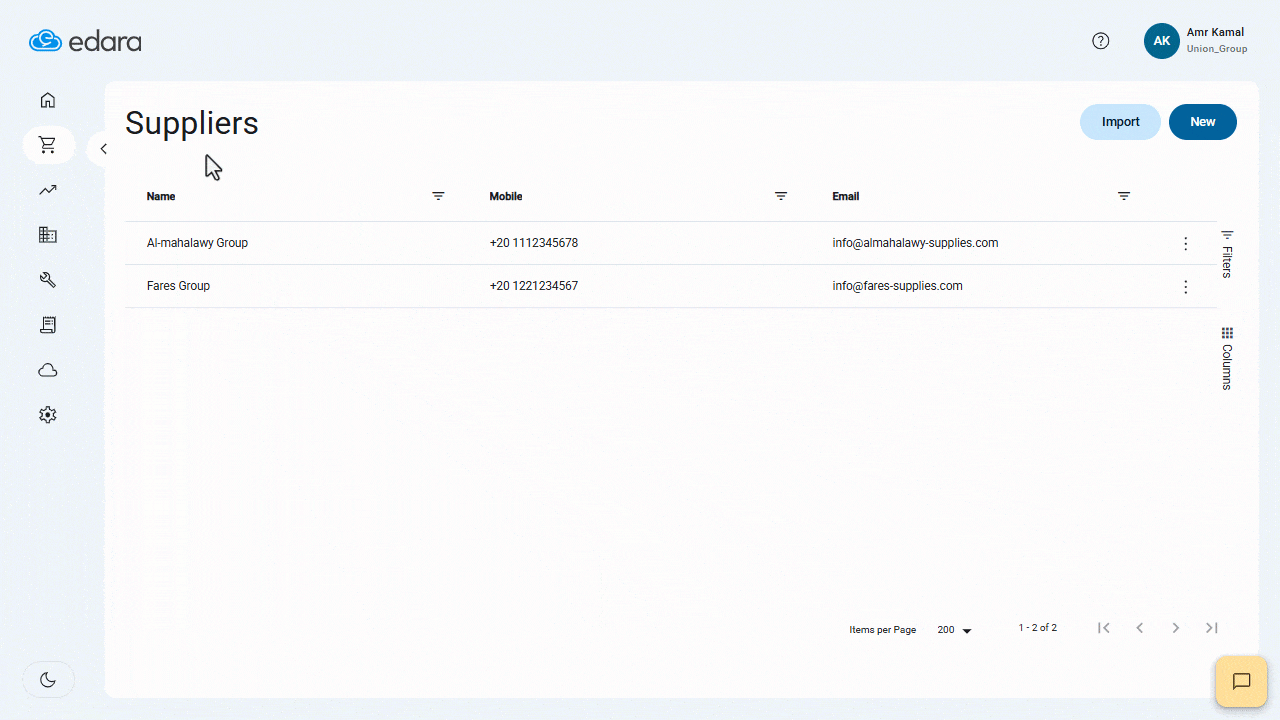
Task: Click mobile number +20 1112345678
Action: point(534,243)
